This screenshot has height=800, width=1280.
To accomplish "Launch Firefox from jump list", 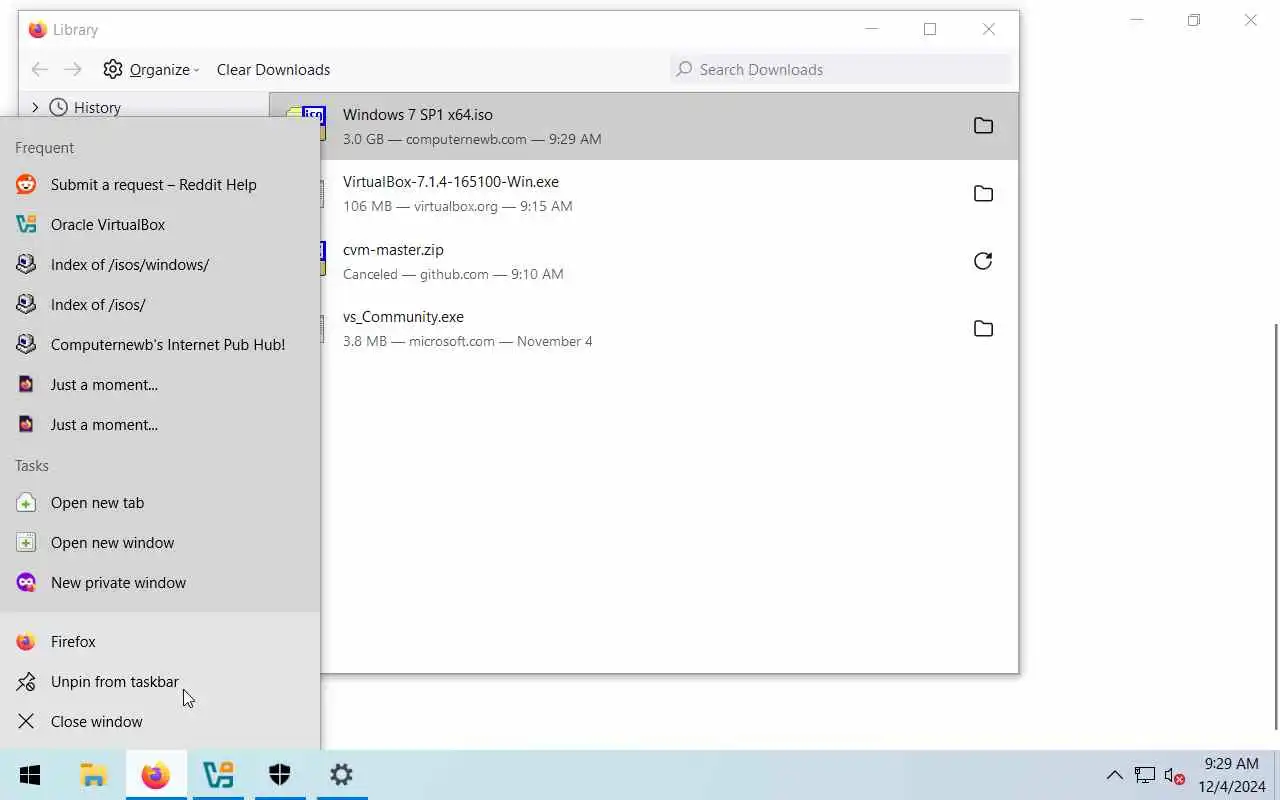I will 160,641.
